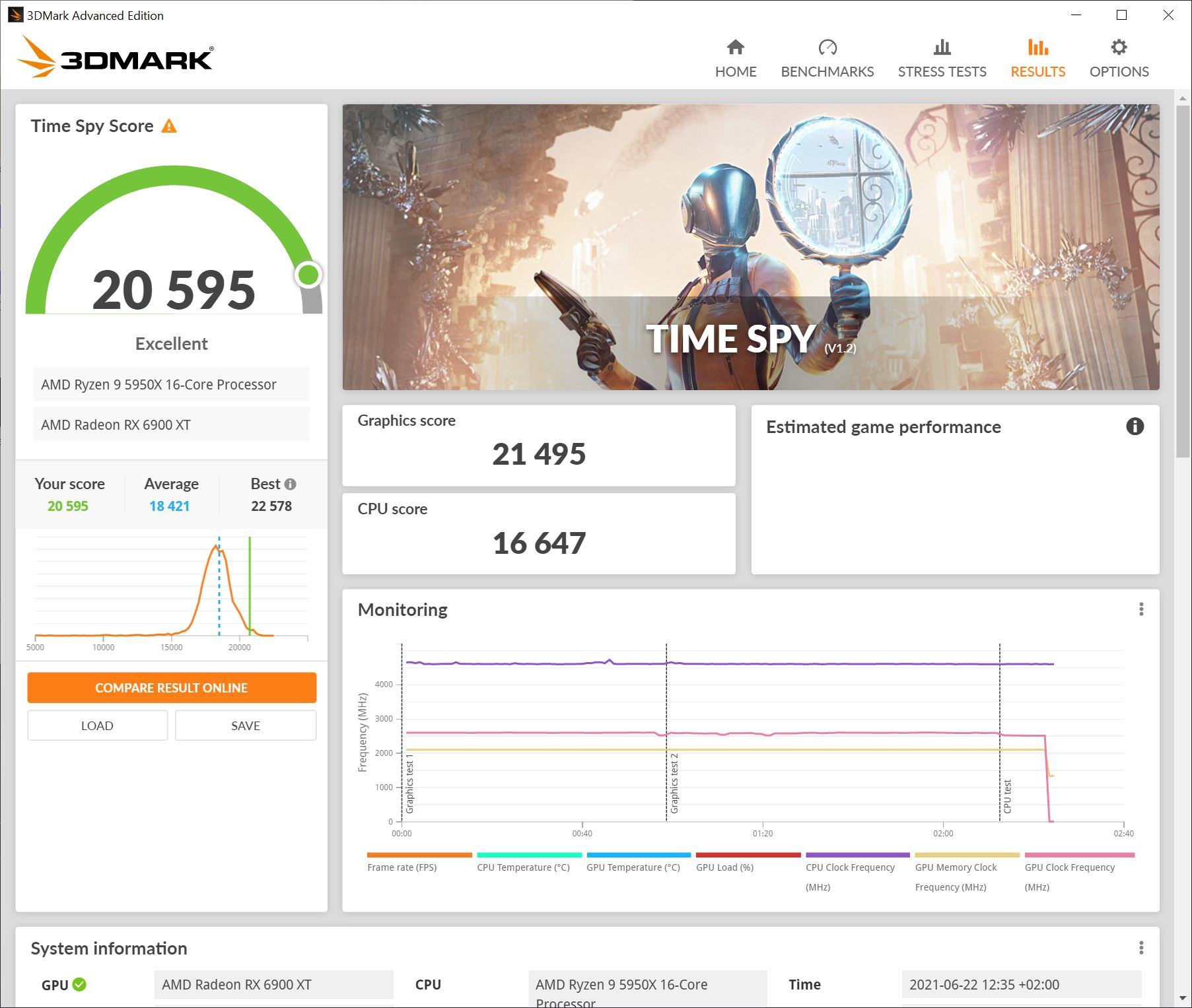Click the Estimated game performance heading
1192x1008 pixels.
click(883, 426)
